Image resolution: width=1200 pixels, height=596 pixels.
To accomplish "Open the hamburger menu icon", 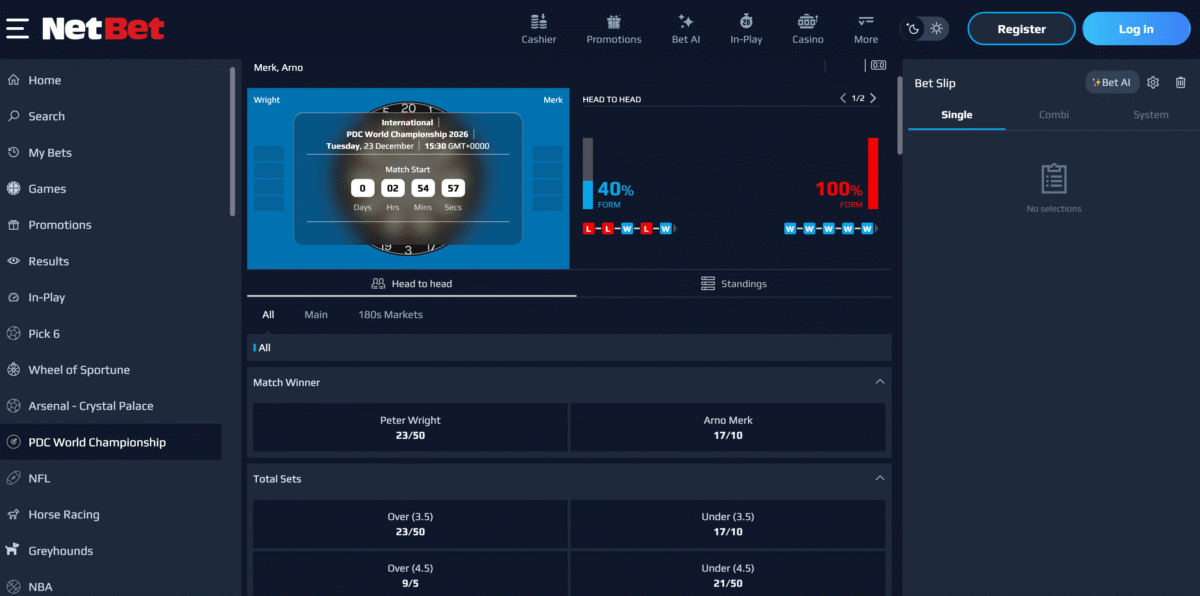I will (x=17, y=28).
